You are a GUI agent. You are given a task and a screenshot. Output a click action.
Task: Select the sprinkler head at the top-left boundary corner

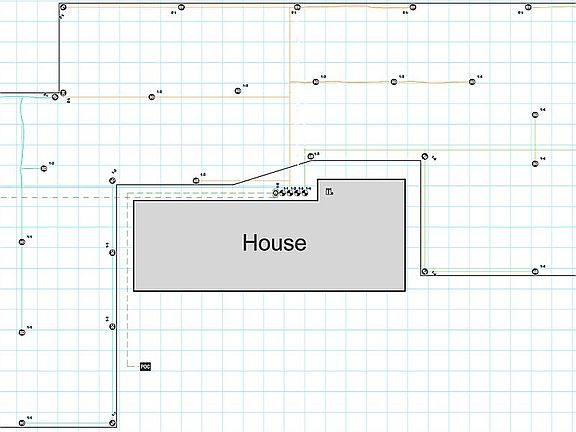(x=63, y=7)
